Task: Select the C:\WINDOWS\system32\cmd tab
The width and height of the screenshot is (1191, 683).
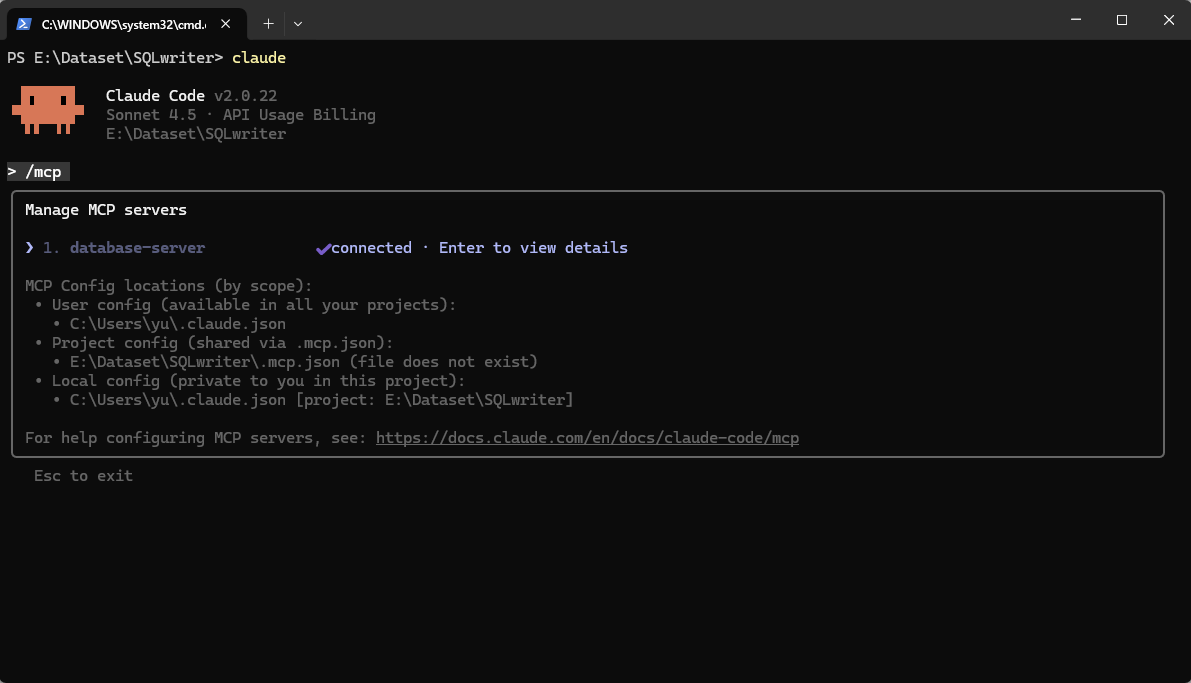Action: point(124,24)
